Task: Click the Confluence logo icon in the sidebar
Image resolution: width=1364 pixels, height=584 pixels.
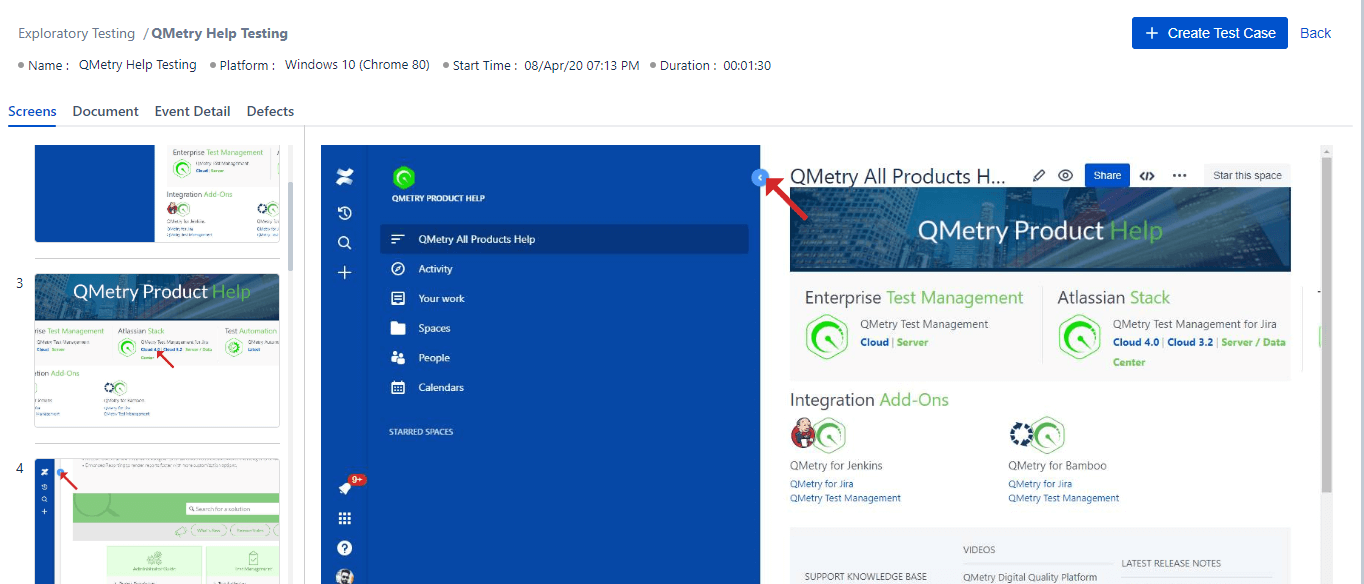Action: click(344, 177)
